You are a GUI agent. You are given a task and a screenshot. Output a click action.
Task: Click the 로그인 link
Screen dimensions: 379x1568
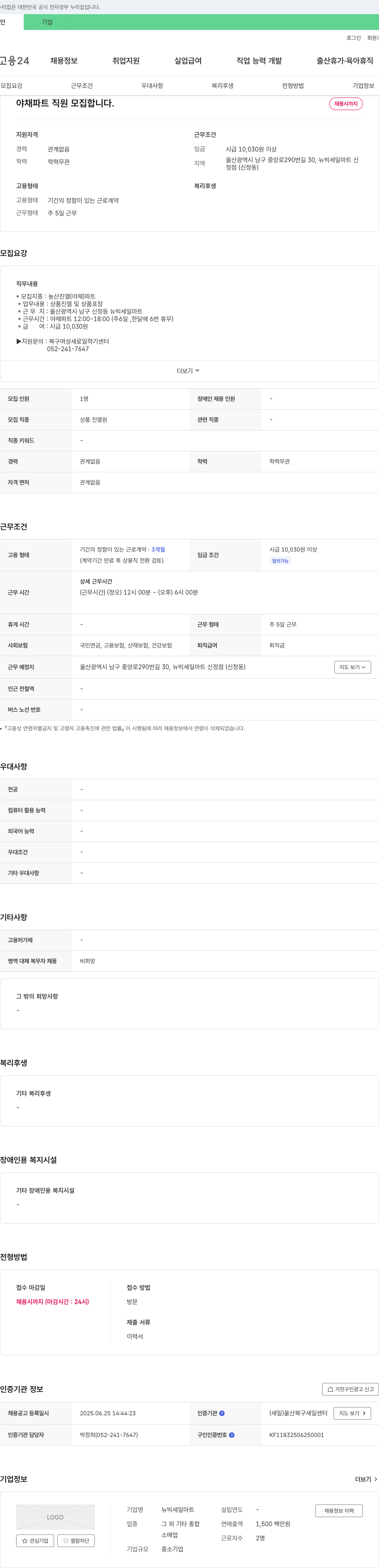(353, 38)
